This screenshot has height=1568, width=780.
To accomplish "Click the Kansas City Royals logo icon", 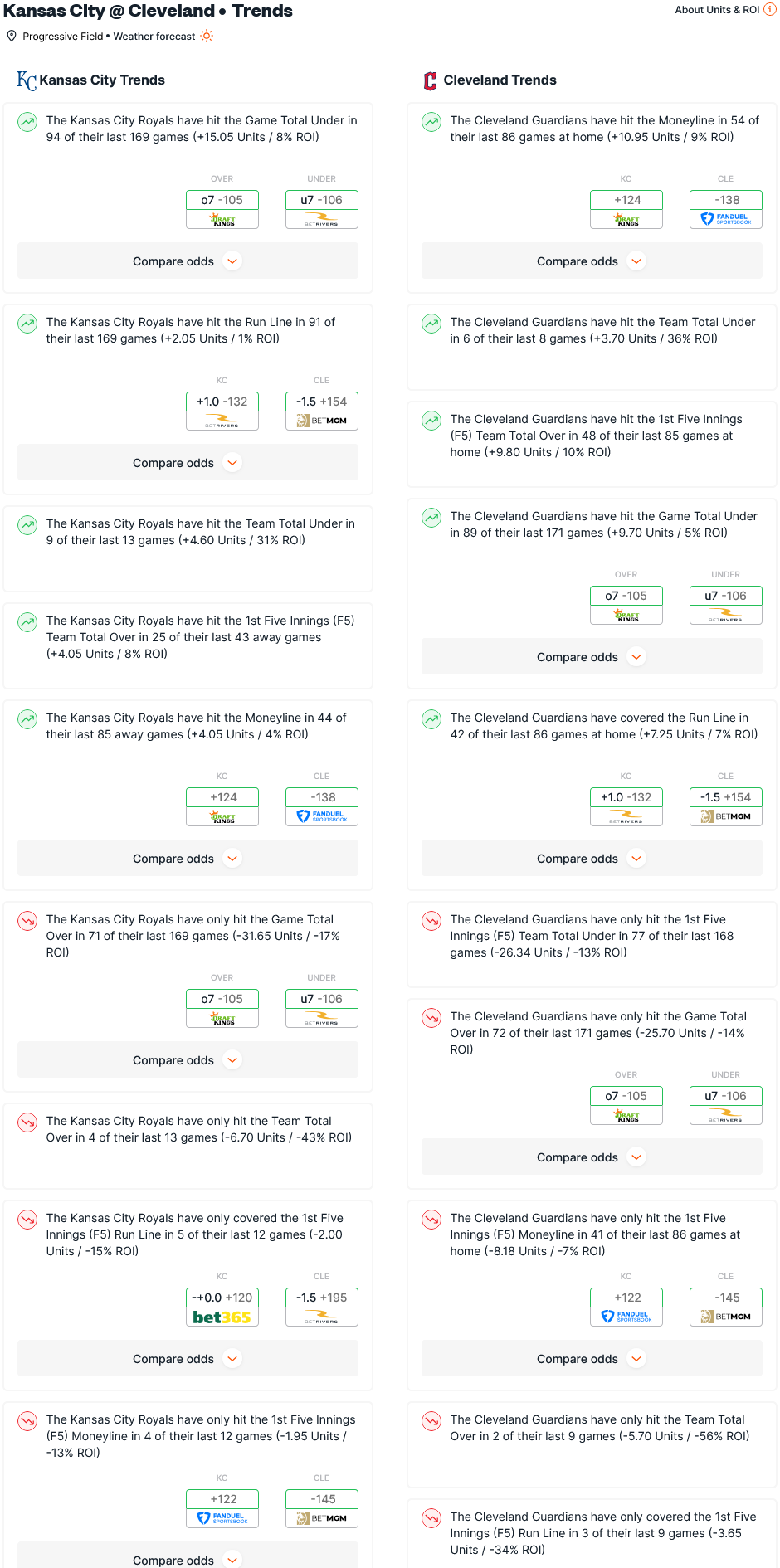I will click(27, 80).
